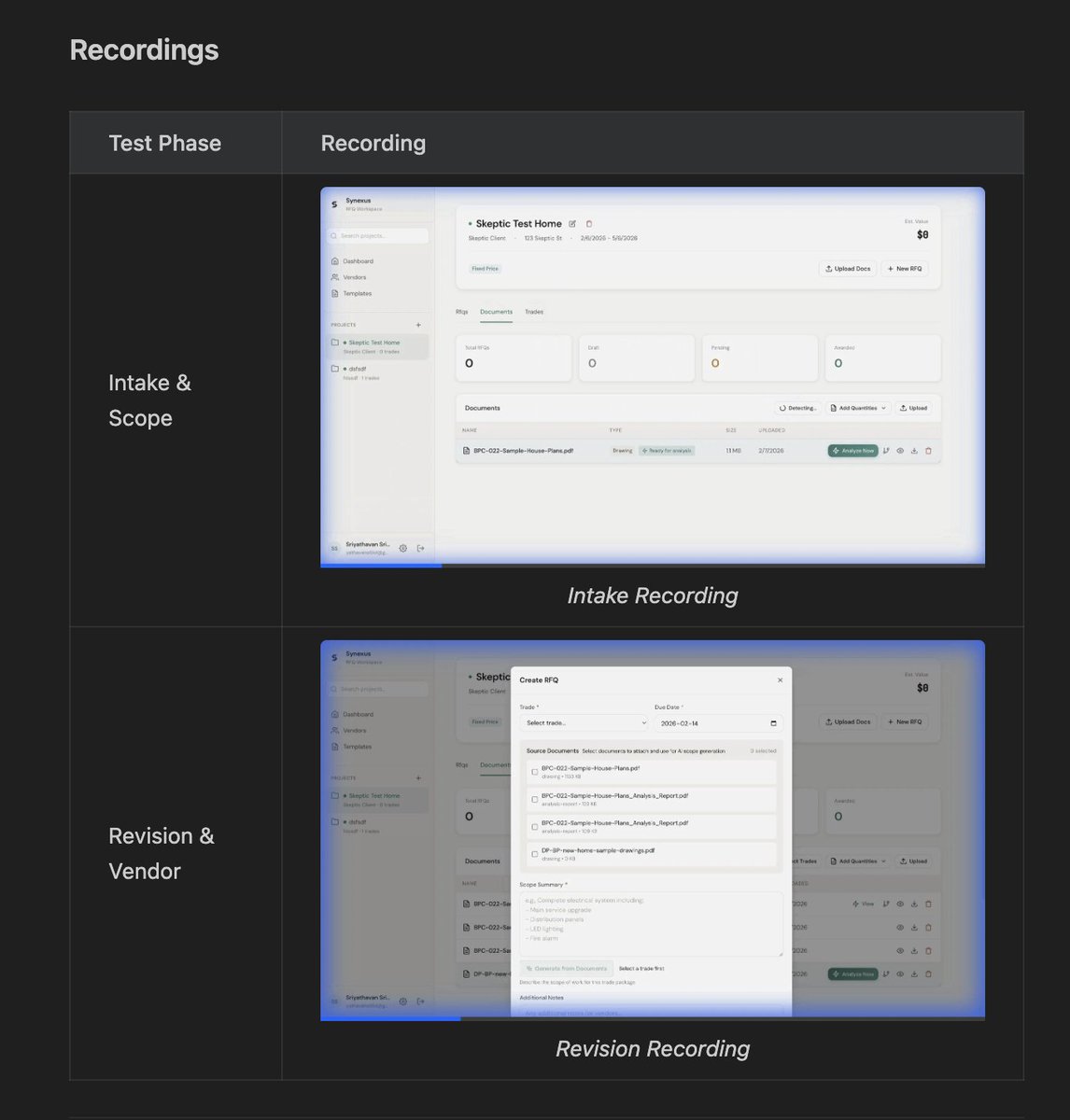1070x1120 pixels.
Task: Click the logout icon in Revision recording sidebar footer
Action: [420, 1001]
